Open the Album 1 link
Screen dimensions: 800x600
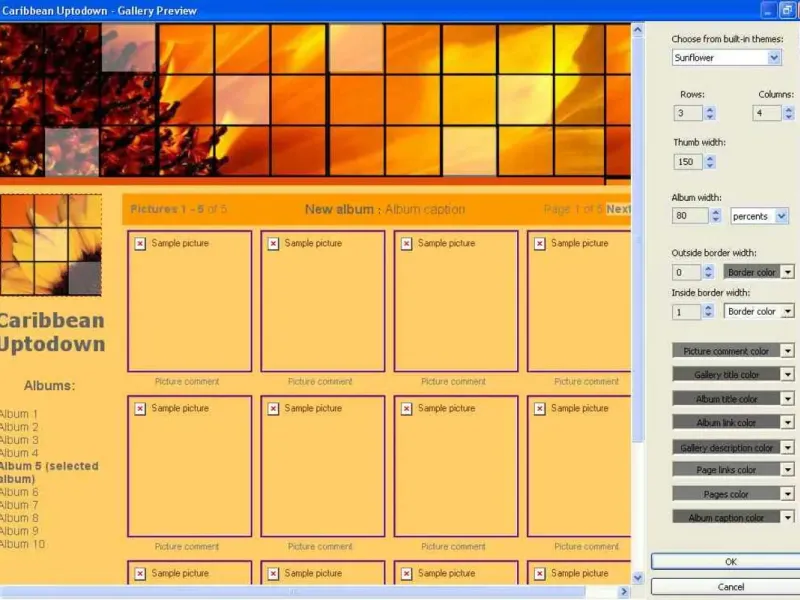pyautogui.click(x=19, y=414)
